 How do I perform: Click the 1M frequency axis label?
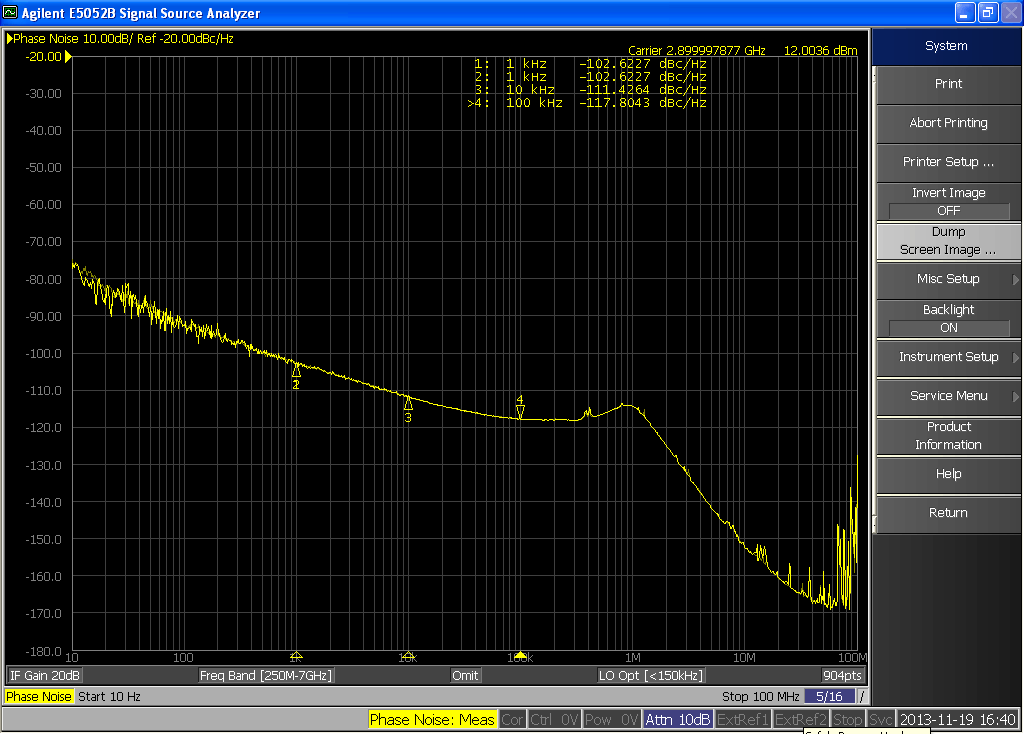pyautogui.click(x=632, y=658)
